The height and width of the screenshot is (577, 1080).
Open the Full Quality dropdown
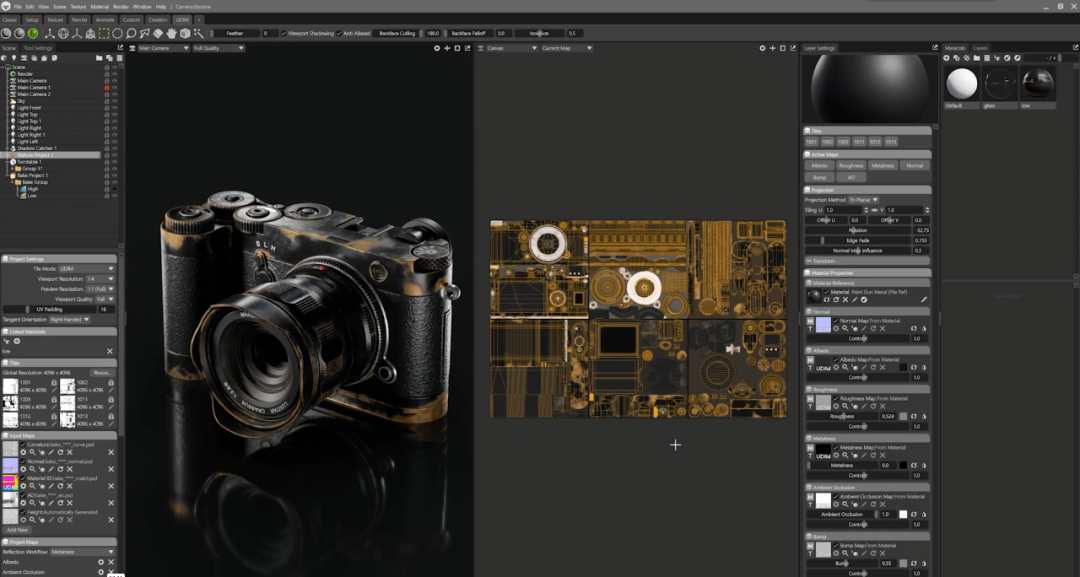point(218,48)
